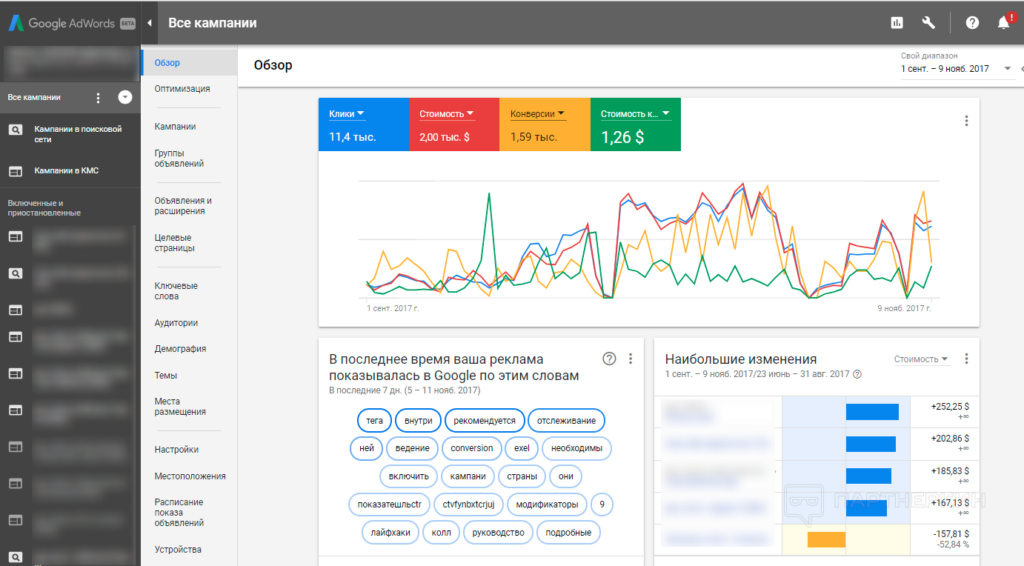1024x566 pixels.
Task: Collapse the left sidebar with arrow
Action: [x=149, y=22]
